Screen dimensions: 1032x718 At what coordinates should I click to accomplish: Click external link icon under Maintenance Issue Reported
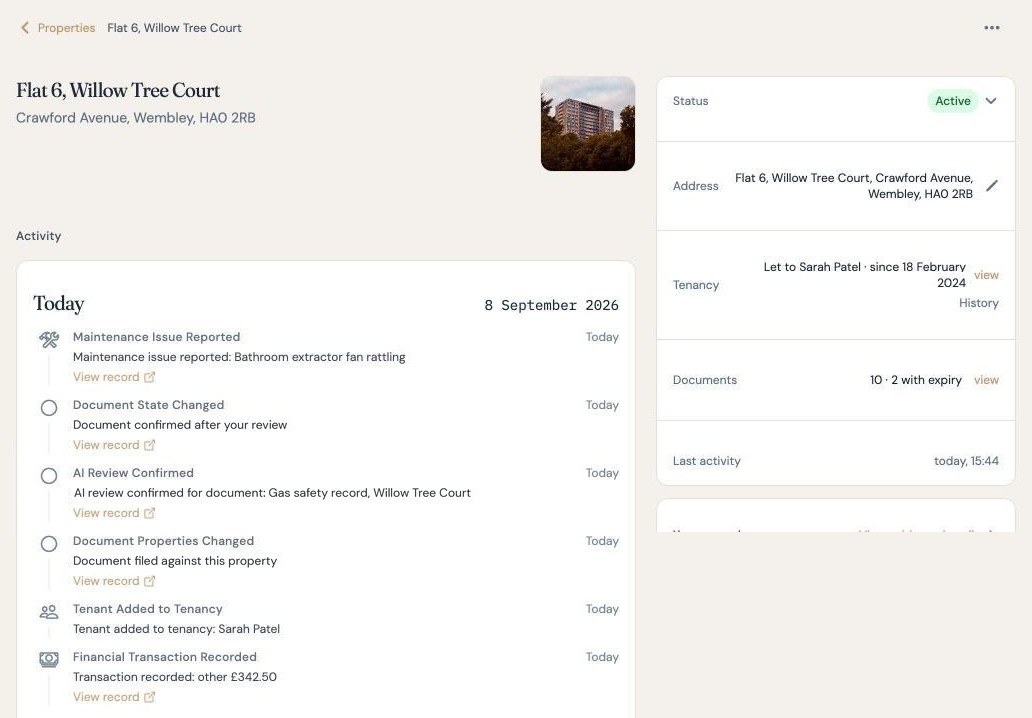tap(149, 377)
